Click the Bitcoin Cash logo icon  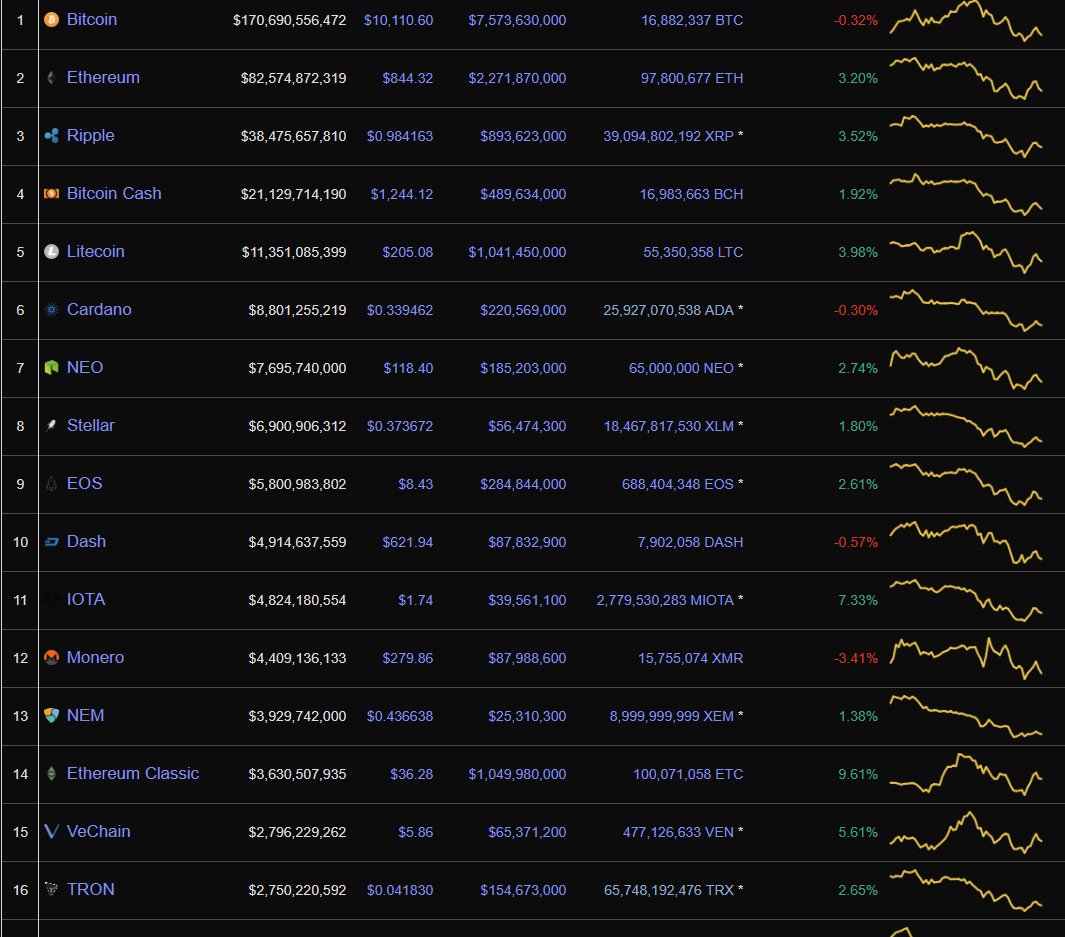click(52, 194)
